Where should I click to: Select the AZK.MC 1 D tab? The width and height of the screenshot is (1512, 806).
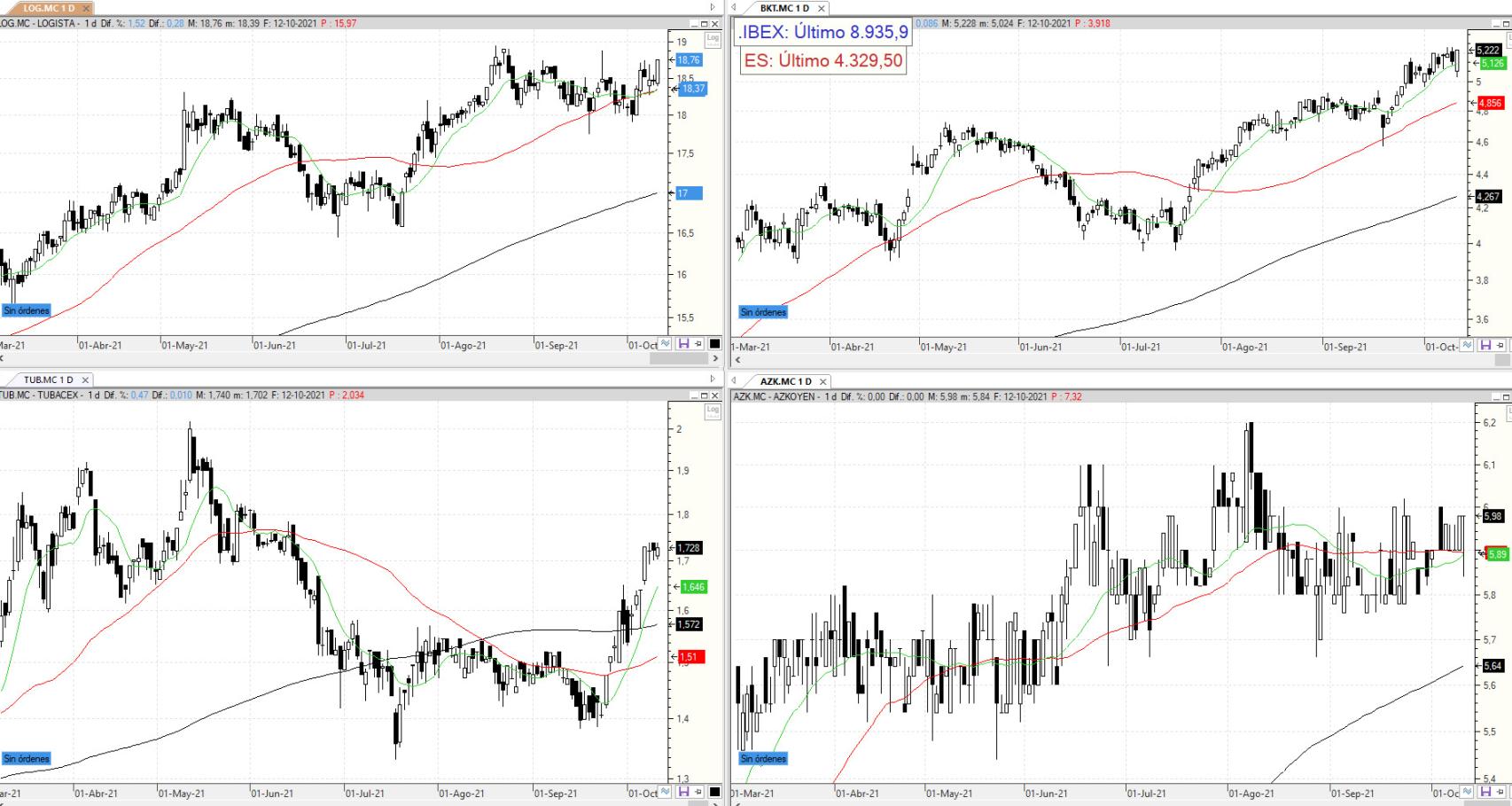(784, 381)
